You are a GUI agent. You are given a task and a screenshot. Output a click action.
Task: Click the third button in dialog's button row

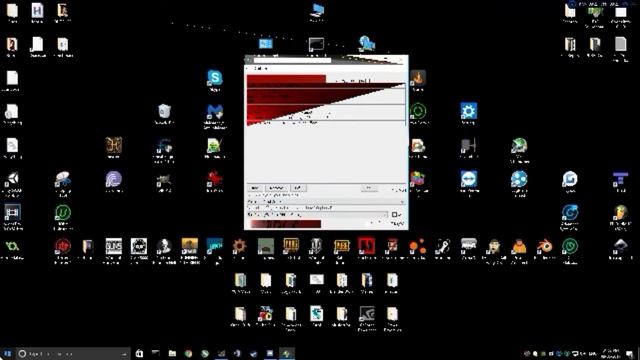(x=298, y=188)
